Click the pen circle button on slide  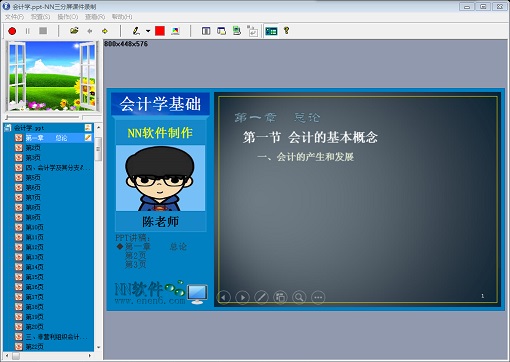tap(261, 297)
